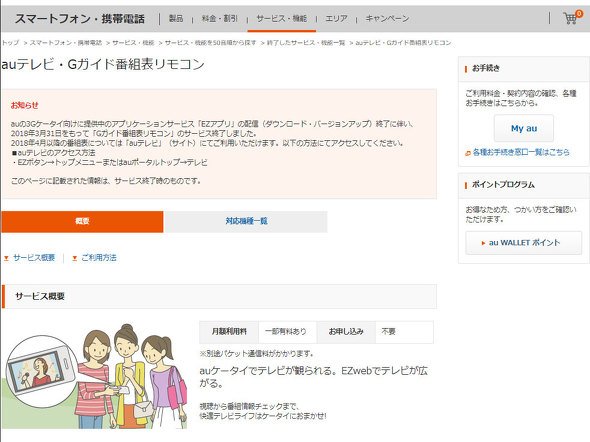The height and width of the screenshot is (442, 590).
Task: Select the 概要 tab
Action: 82,221
